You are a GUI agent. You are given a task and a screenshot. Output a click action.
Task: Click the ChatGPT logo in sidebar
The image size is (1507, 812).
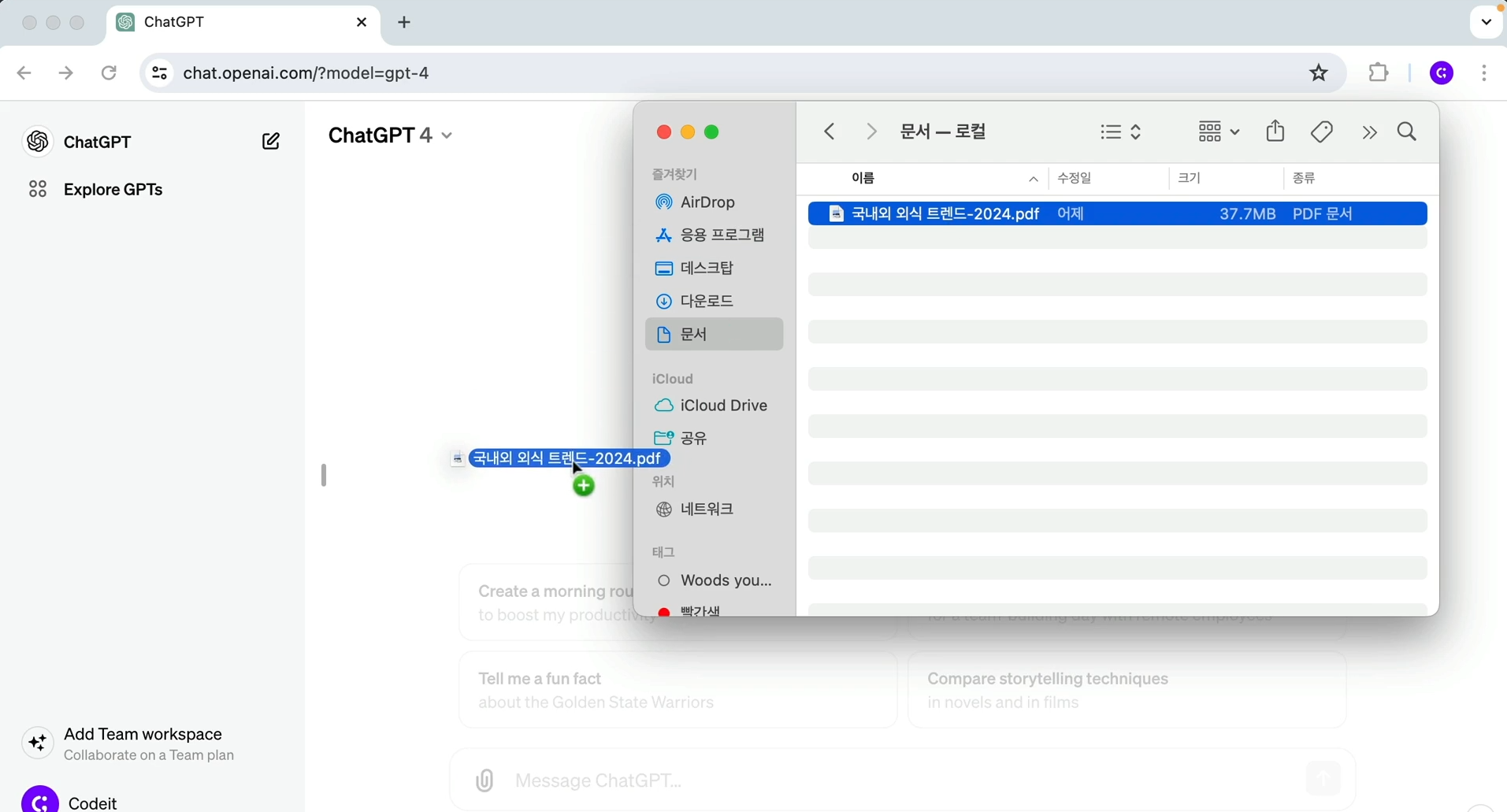click(x=37, y=142)
